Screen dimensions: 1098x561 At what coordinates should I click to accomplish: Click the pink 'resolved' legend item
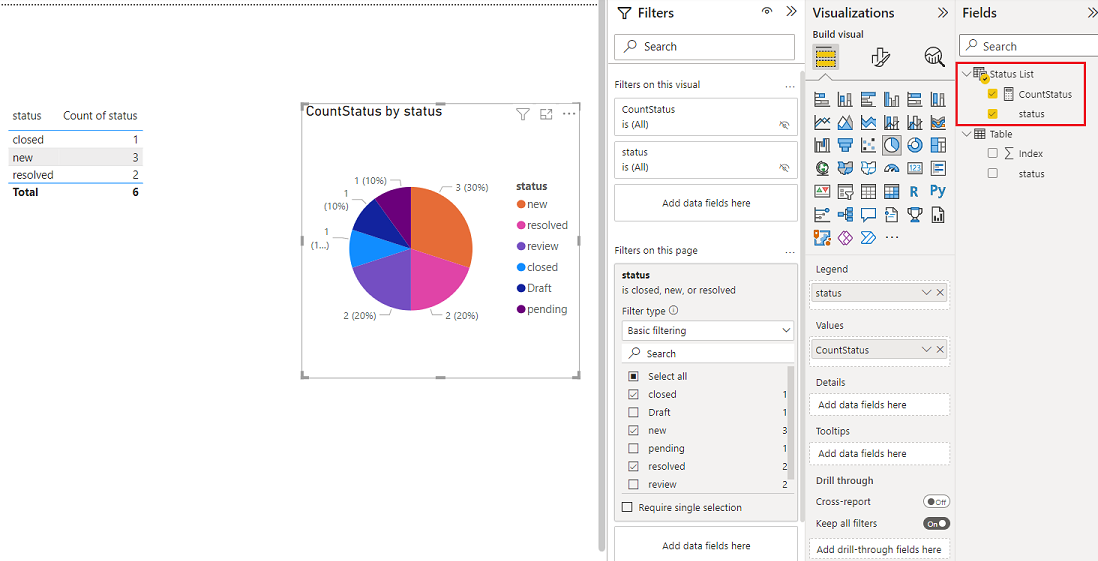pyautogui.click(x=542, y=226)
